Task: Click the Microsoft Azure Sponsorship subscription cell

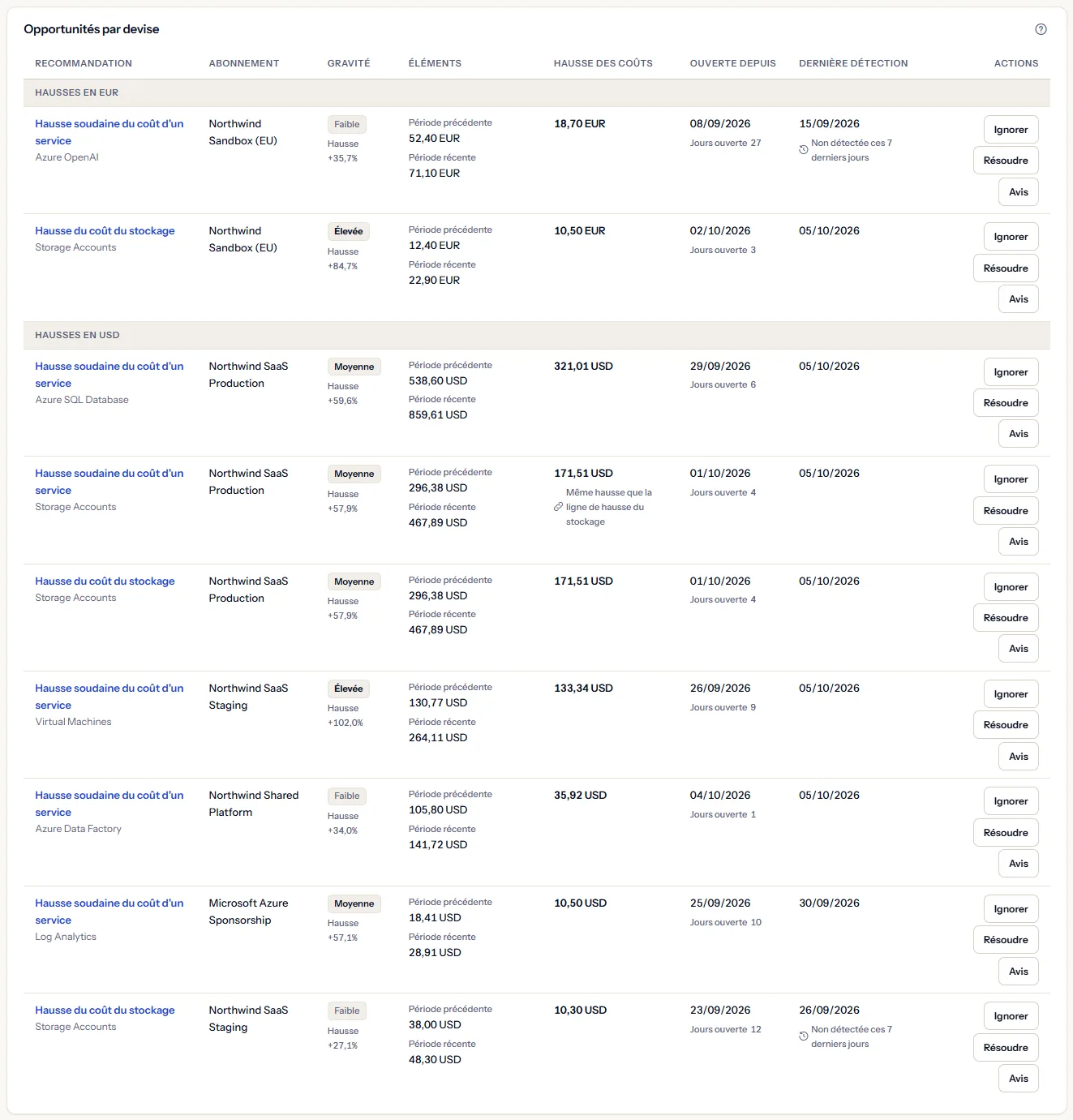Action: coord(248,912)
